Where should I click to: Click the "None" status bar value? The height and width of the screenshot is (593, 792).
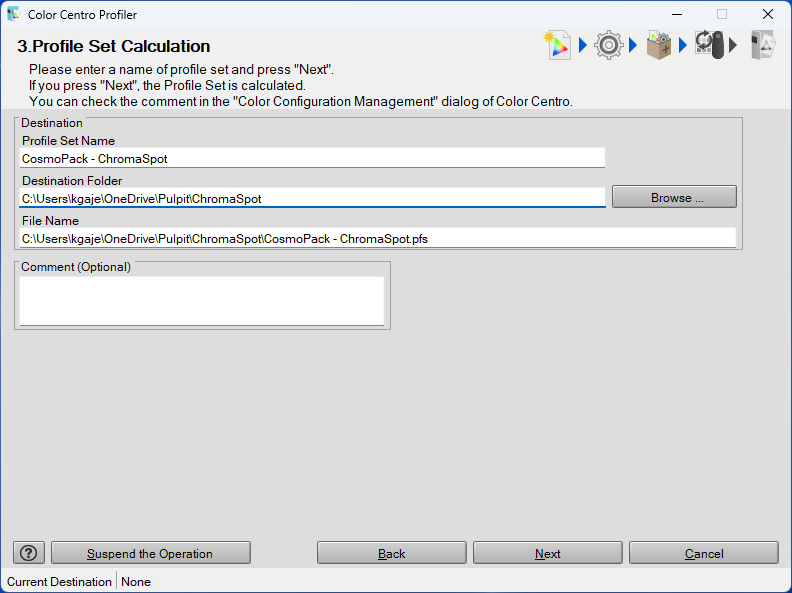click(x=136, y=582)
